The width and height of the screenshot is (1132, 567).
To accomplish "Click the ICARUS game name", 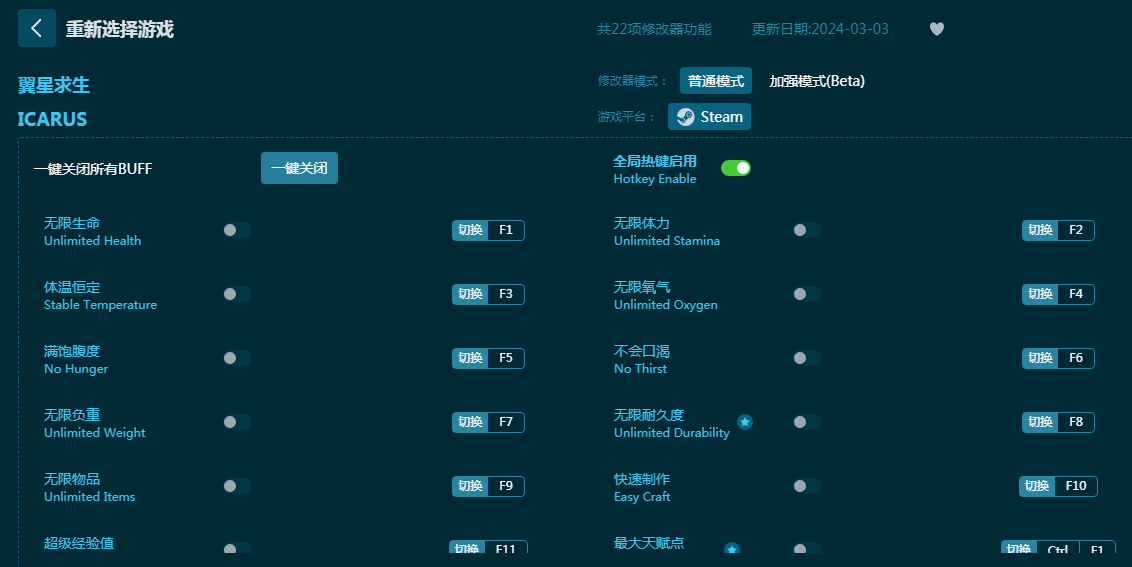I will click(x=52, y=119).
